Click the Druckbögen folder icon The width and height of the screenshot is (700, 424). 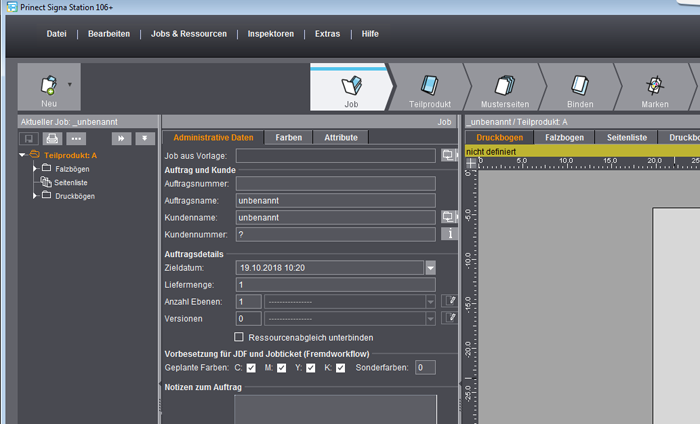click(46, 195)
